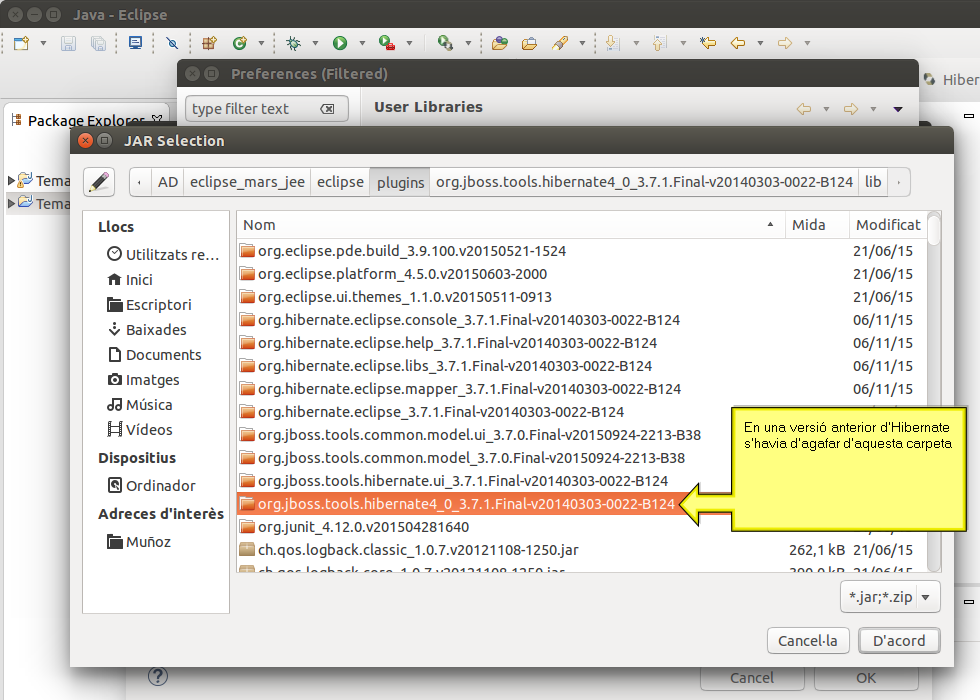Sort files by the Modificat column header

pyautogui.click(x=888, y=225)
